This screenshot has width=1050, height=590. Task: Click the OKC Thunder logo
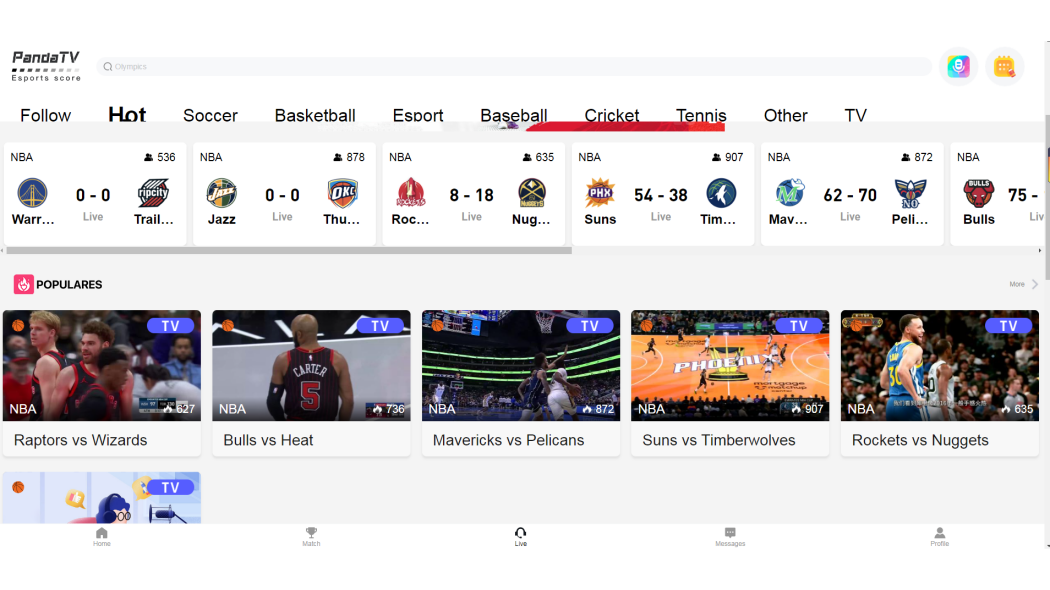pyautogui.click(x=342, y=194)
